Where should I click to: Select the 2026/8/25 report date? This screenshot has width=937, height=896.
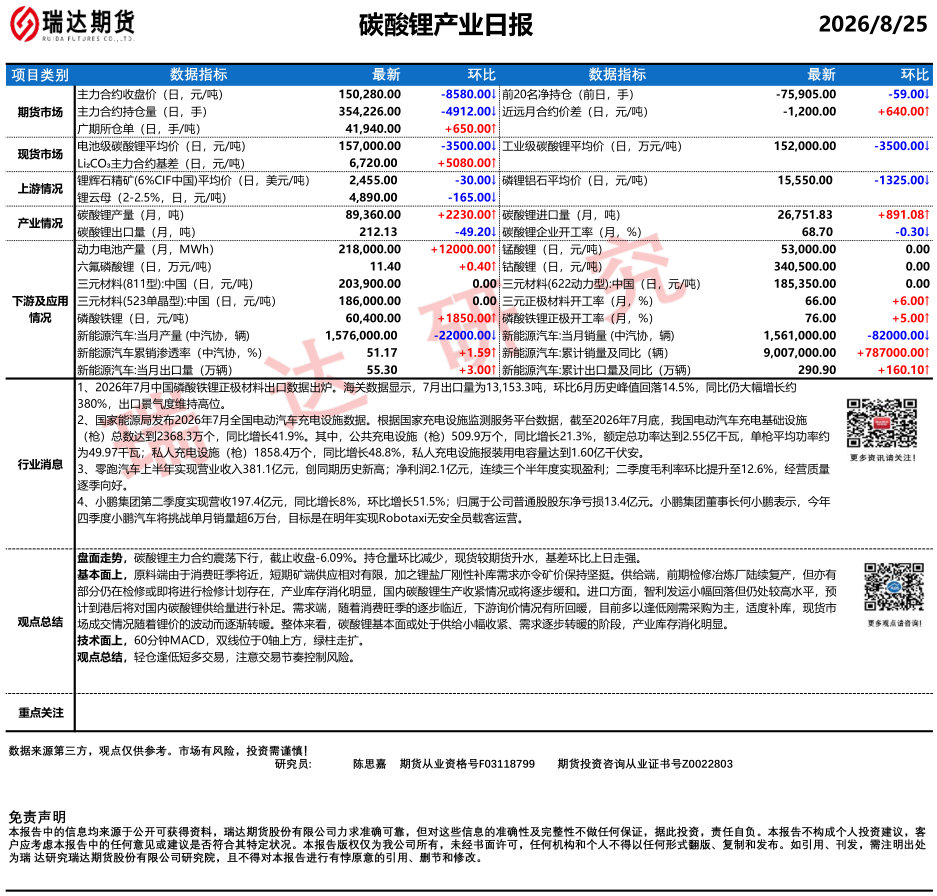[872, 25]
